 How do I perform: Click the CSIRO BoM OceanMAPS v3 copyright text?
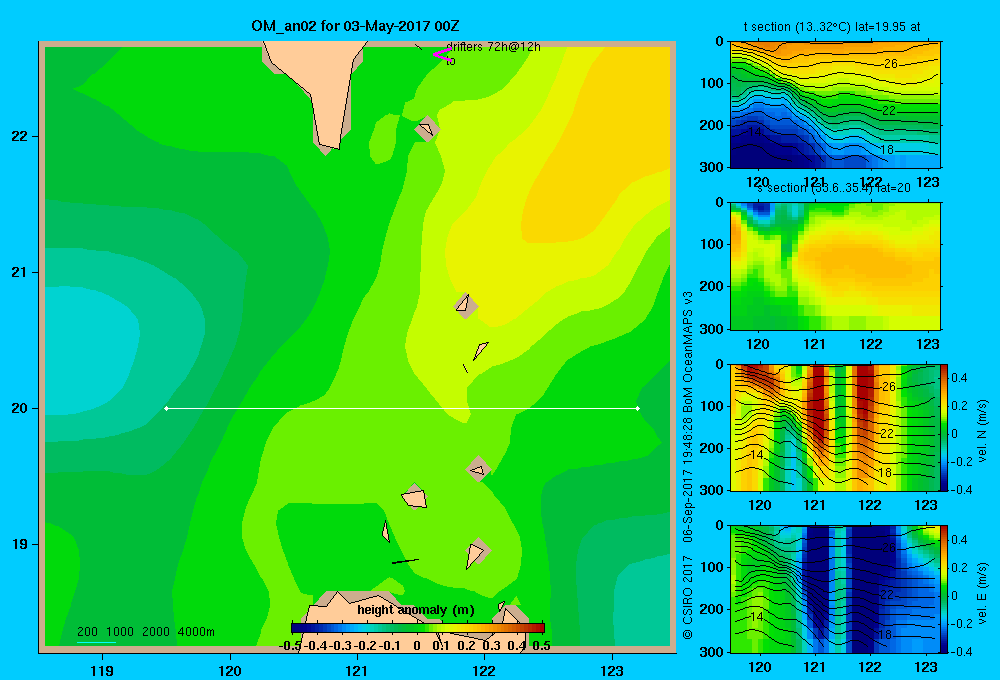[x=688, y=466]
